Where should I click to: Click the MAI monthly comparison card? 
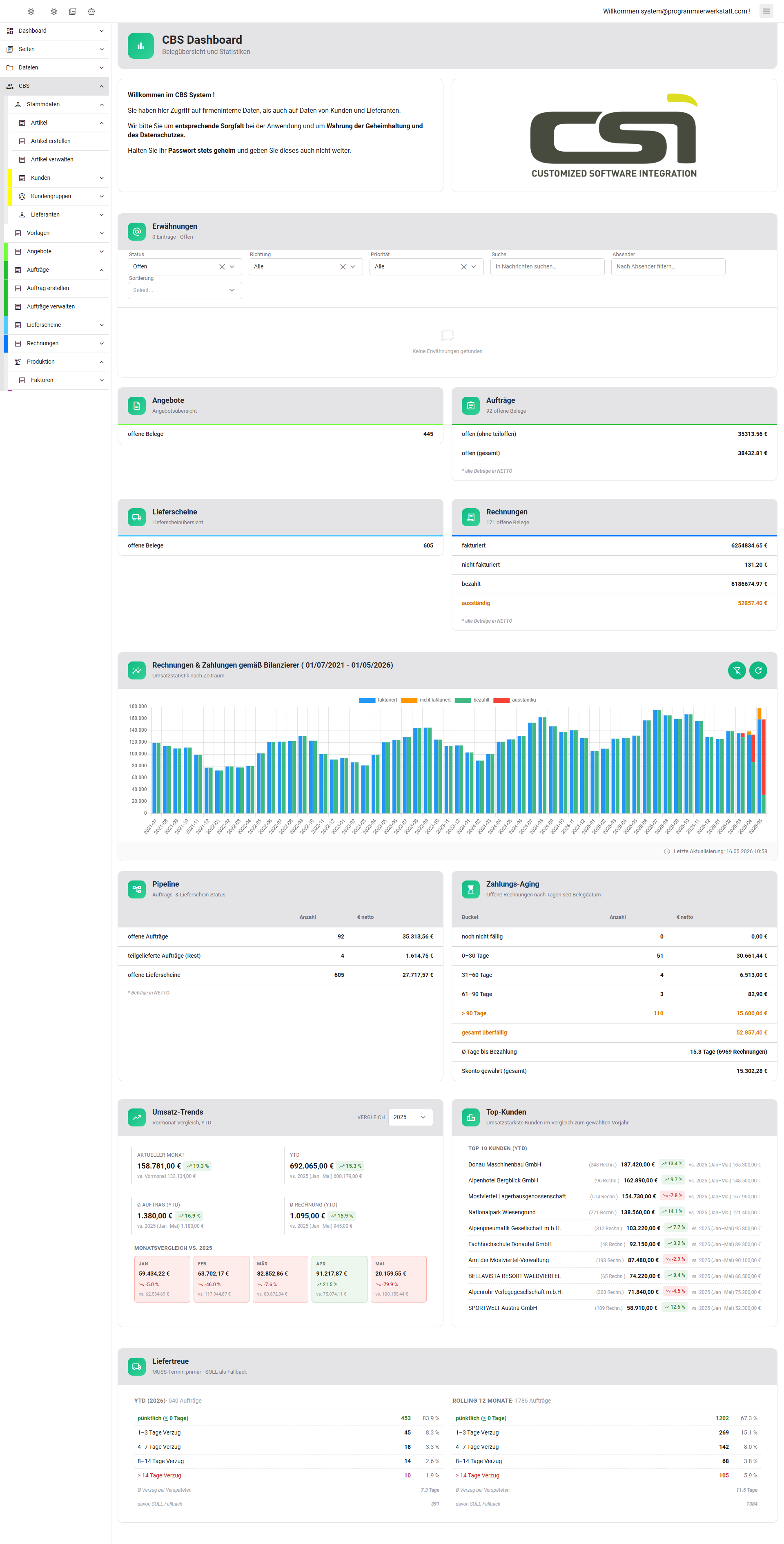point(399,1279)
